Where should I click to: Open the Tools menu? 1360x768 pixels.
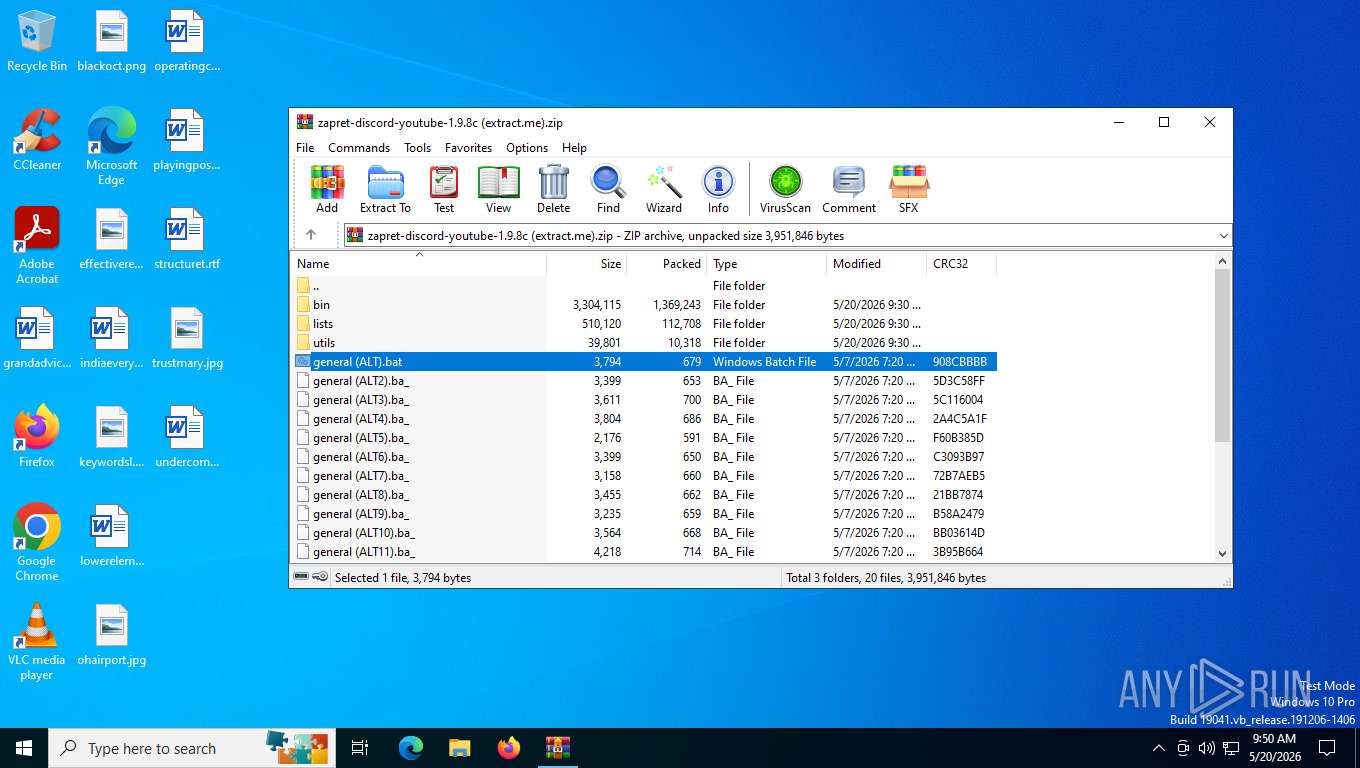tap(417, 147)
